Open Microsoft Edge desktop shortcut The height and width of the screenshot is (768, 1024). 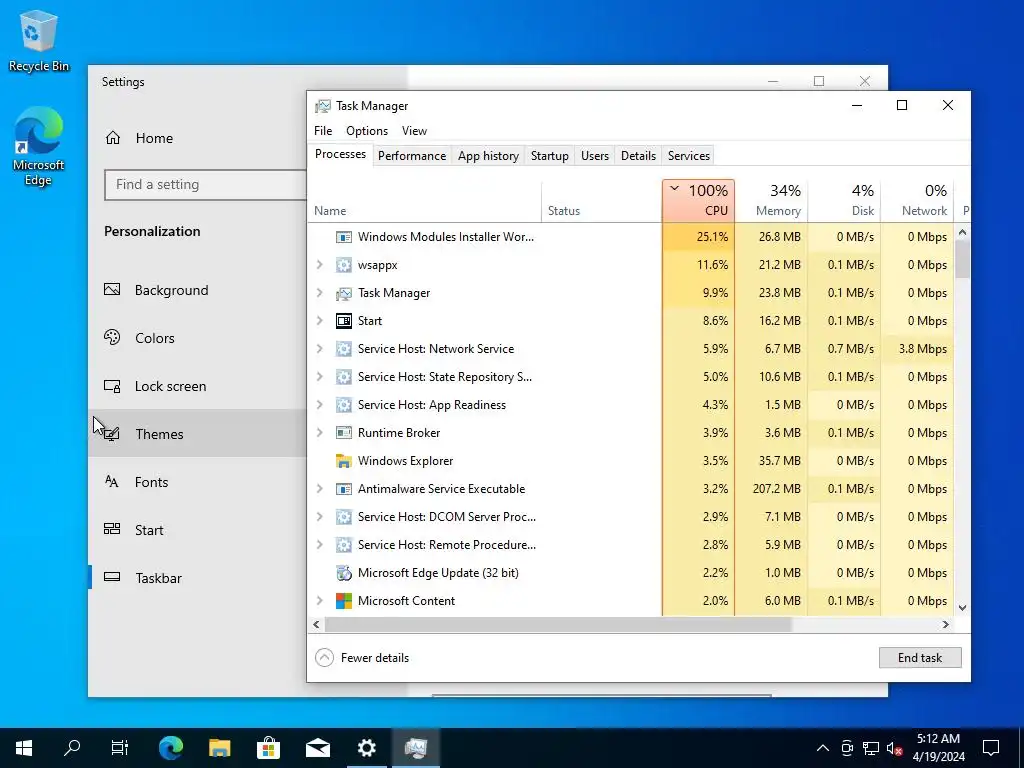(x=39, y=146)
